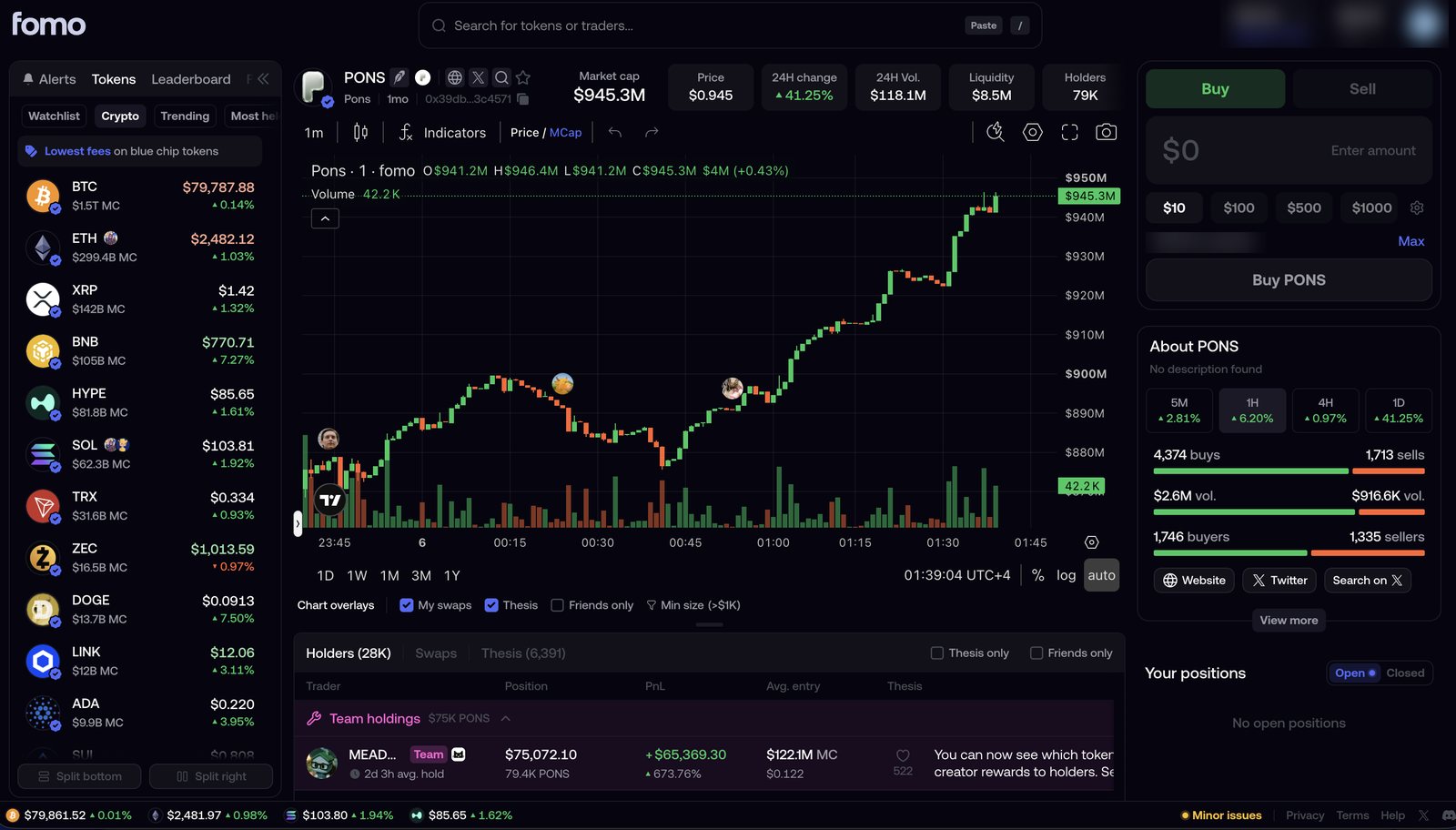Open the quick search lightning tool
Viewport: 1456px width, 830px height.
coord(996,133)
